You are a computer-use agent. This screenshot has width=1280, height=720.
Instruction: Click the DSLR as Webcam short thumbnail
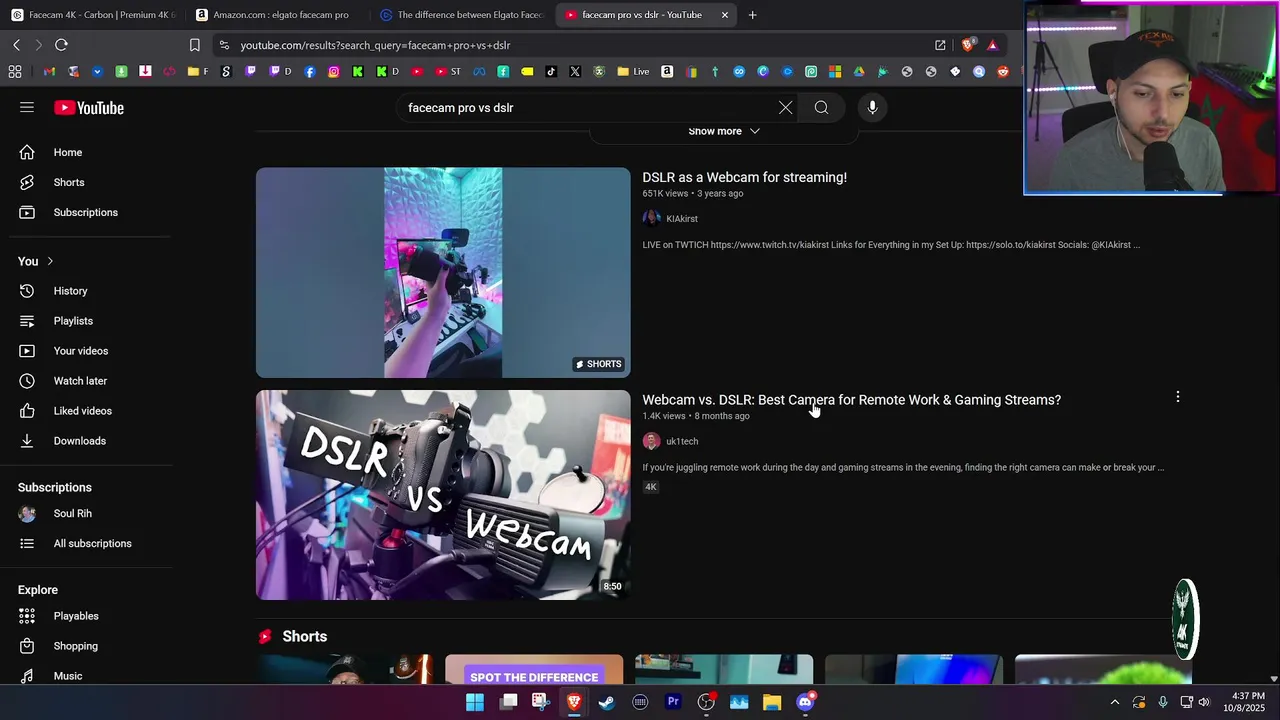pyautogui.click(x=443, y=272)
